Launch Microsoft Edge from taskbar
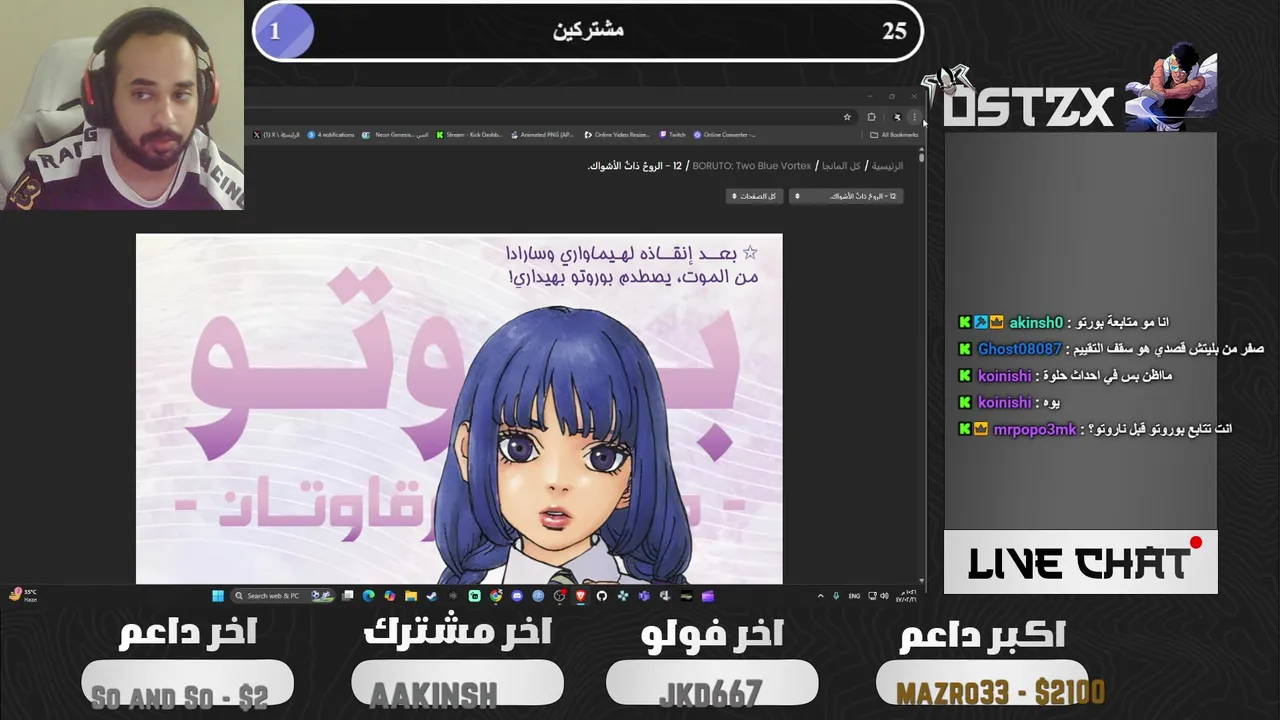1280x720 pixels. (368, 596)
